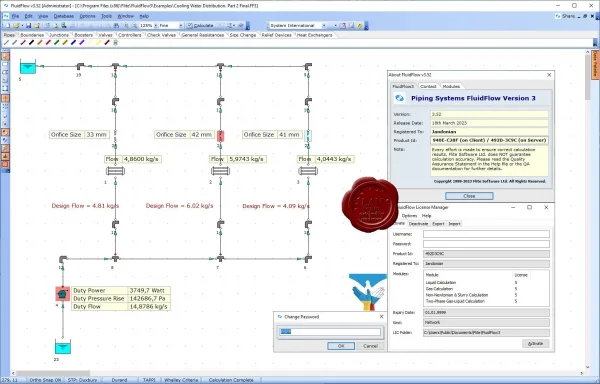This screenshot has width=600, height=384.
Task: Click the horizontal scrollbar thumb
Action: pos(53,373)
